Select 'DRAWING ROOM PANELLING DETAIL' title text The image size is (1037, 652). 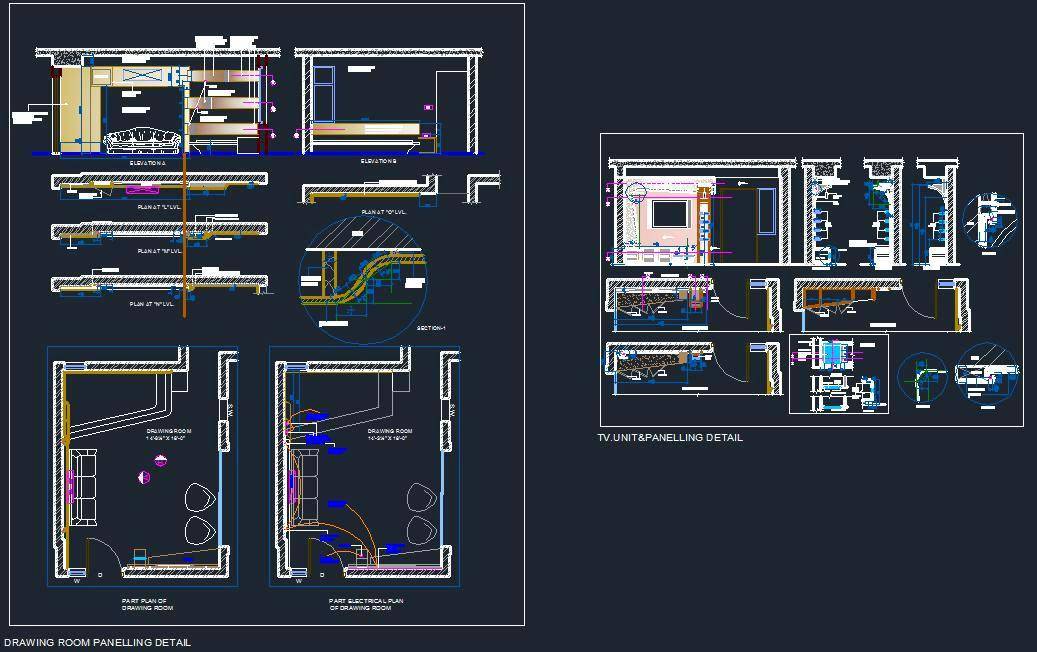coord(97,642)
